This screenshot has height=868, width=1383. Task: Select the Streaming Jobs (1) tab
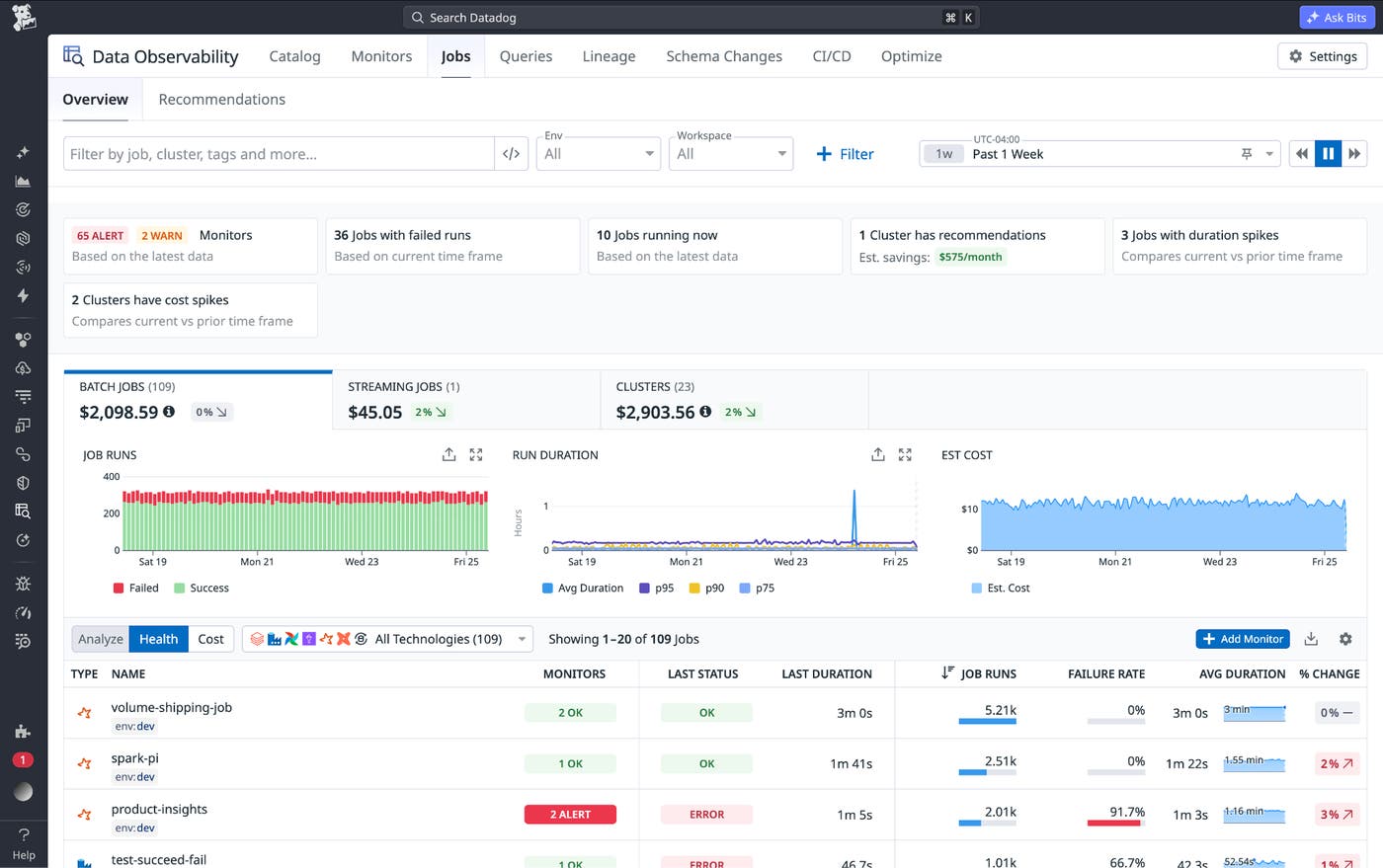[466, 401]
